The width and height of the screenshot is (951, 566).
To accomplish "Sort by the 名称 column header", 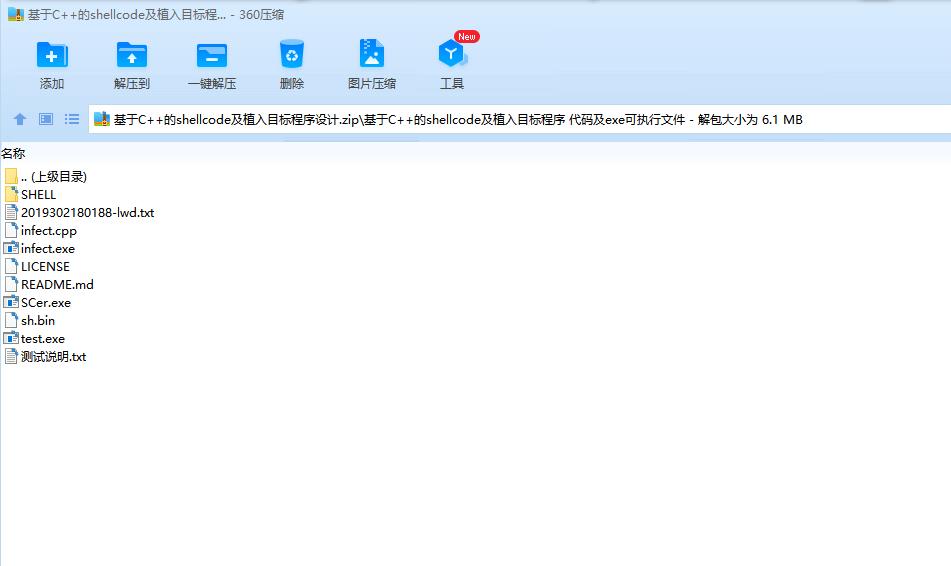I will pos(13,153).
